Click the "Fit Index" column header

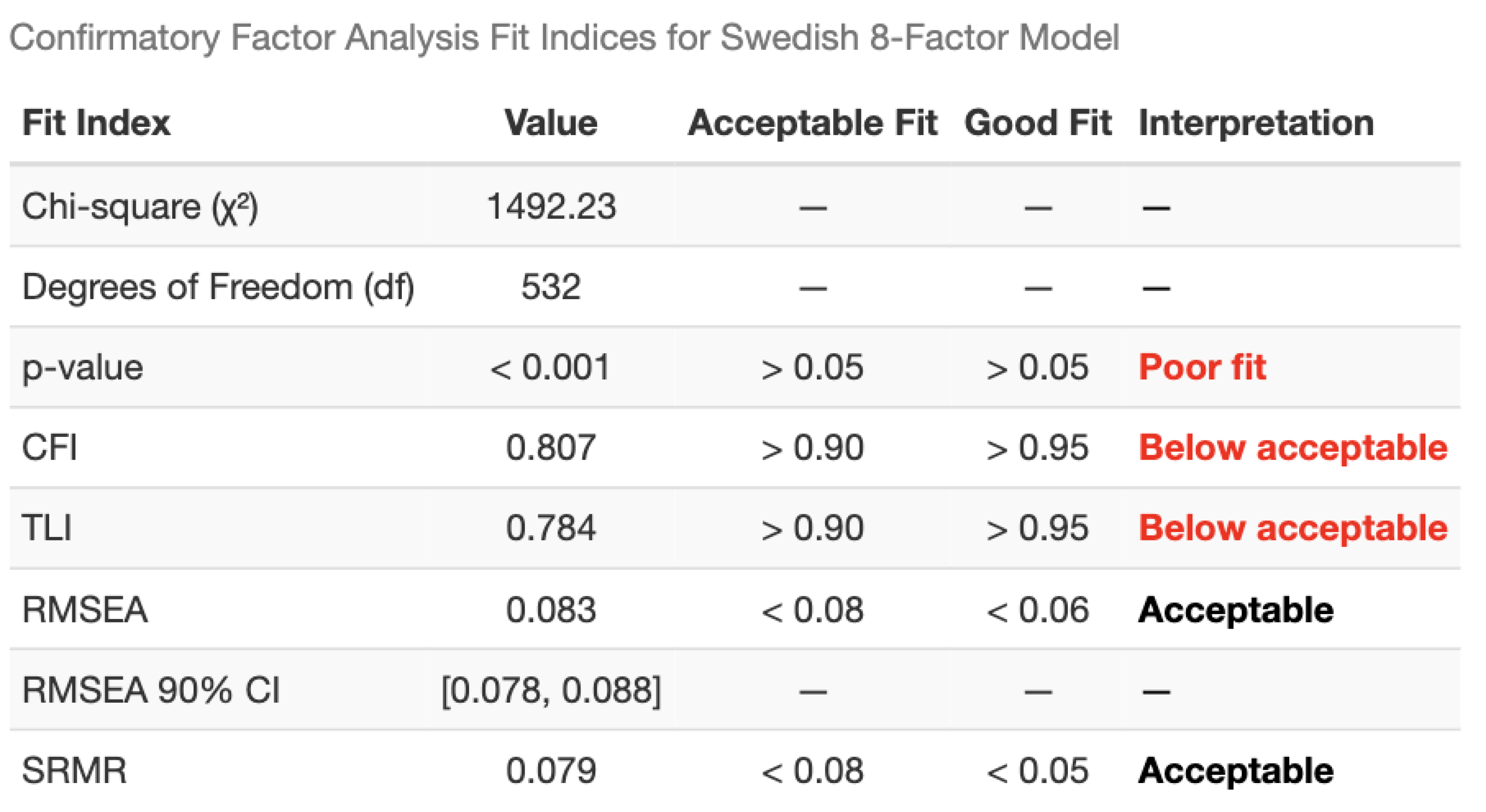(x=96, y=123)
